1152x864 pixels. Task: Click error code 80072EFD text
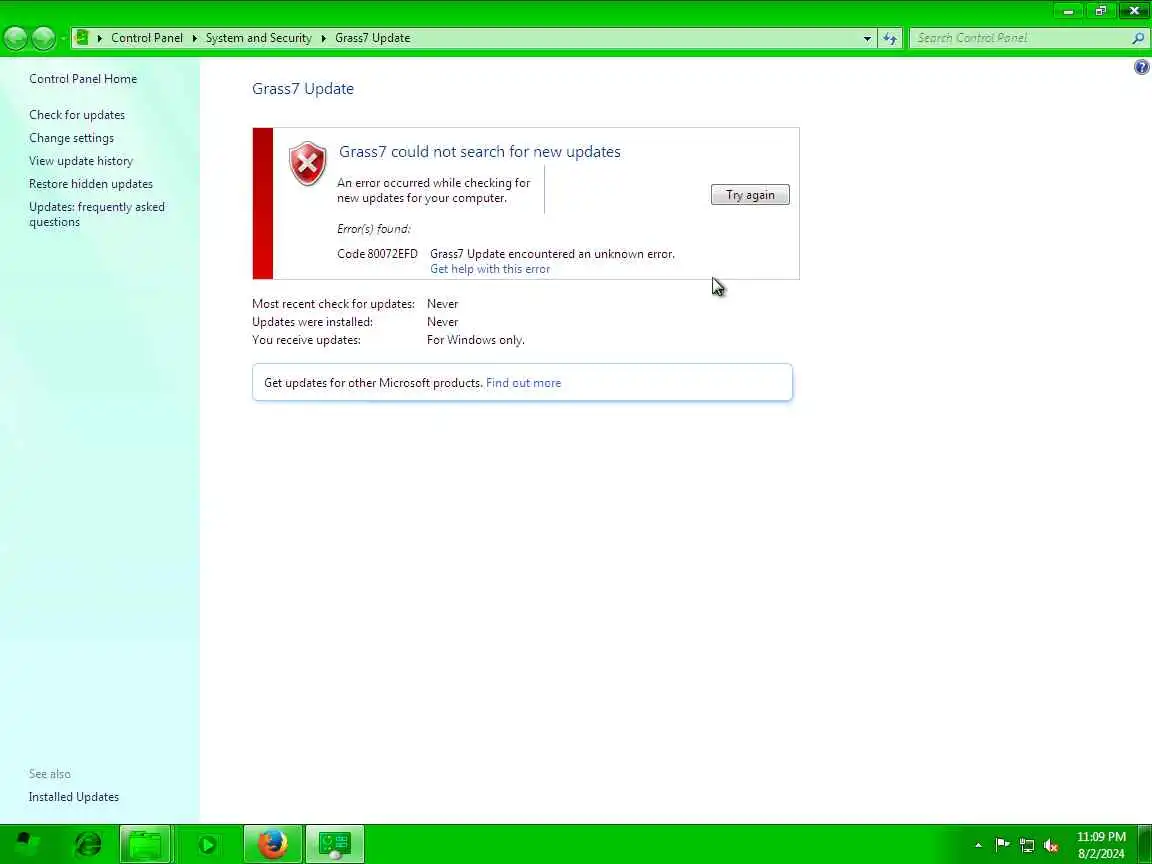(377, 253)
